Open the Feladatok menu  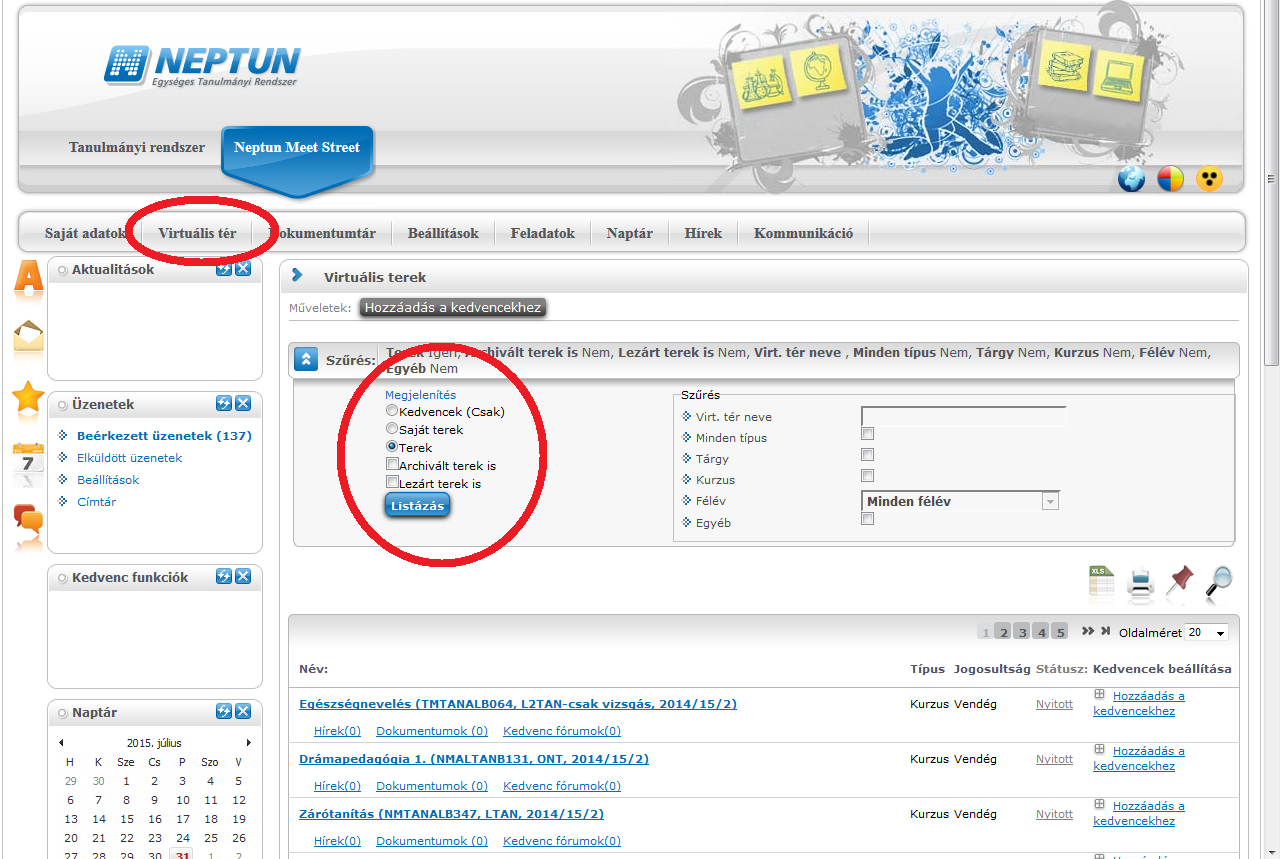pos(542,233)
